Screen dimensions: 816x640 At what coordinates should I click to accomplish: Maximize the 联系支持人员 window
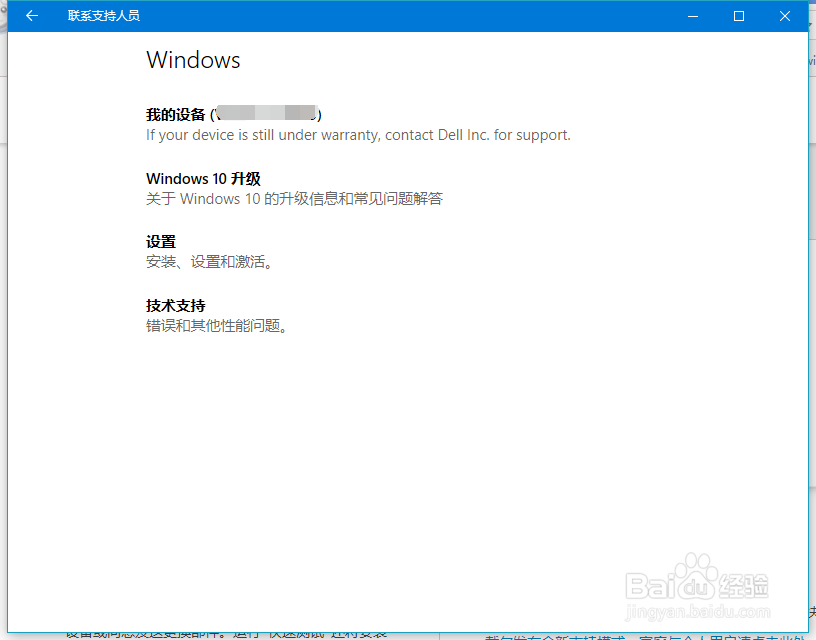(x=738, y=16)
